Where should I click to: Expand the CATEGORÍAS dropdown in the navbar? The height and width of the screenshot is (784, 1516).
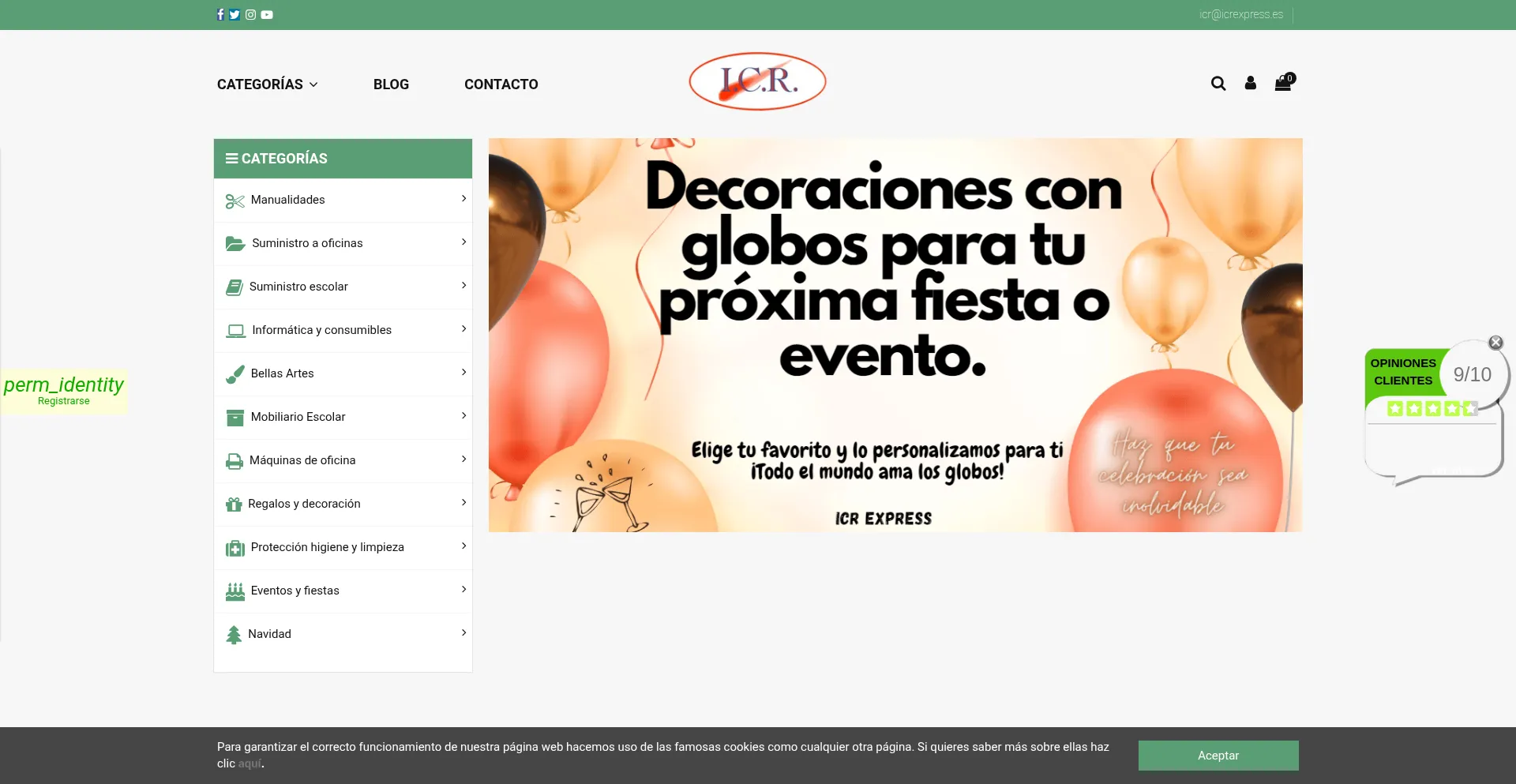point(267,84)
